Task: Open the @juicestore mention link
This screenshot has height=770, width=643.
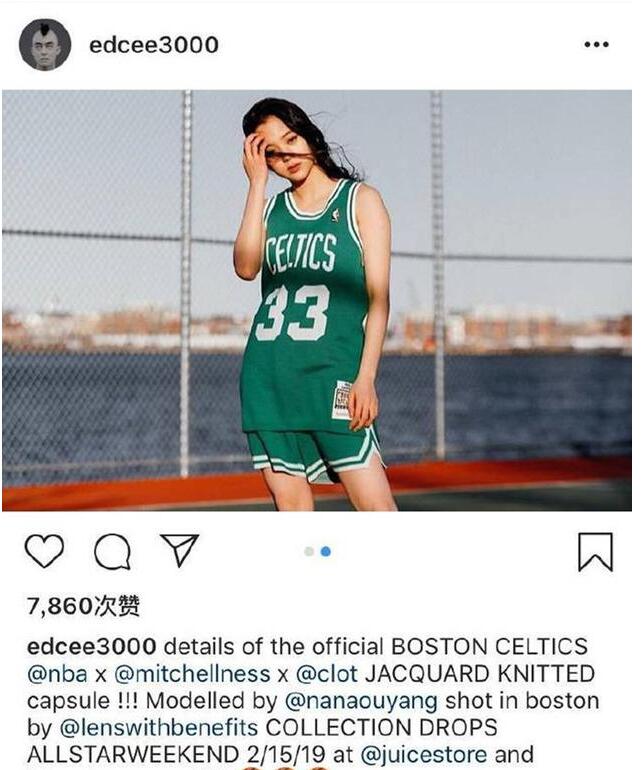Action: pos(424,755)
